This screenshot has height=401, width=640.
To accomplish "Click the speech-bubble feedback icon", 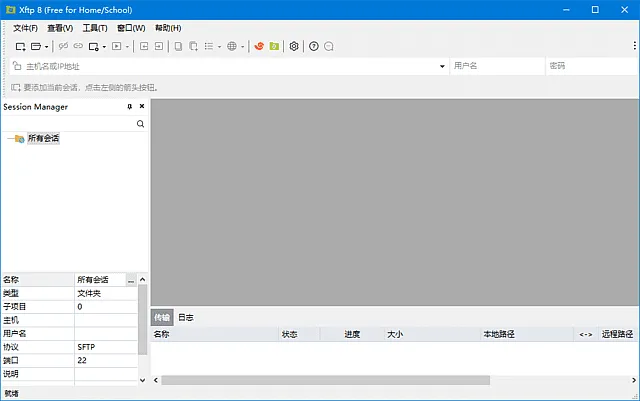I will pyautogui.click(x=329, y=47).
